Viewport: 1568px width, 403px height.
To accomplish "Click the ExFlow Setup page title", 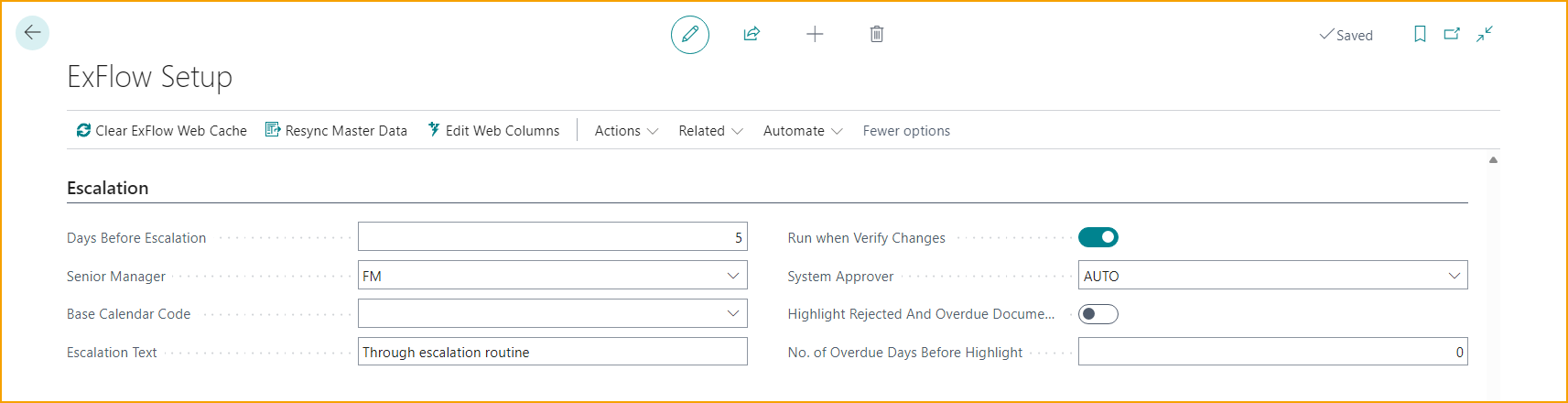I will pyautogui.click(x=149, y=77).
